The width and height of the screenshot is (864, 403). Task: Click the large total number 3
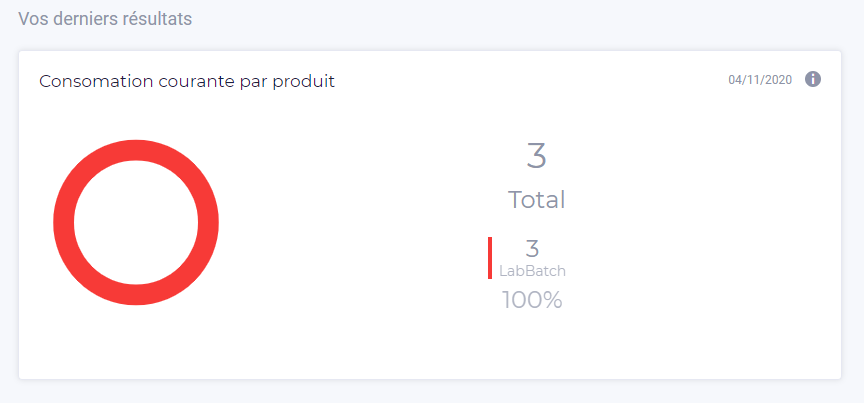click(536, 155)
